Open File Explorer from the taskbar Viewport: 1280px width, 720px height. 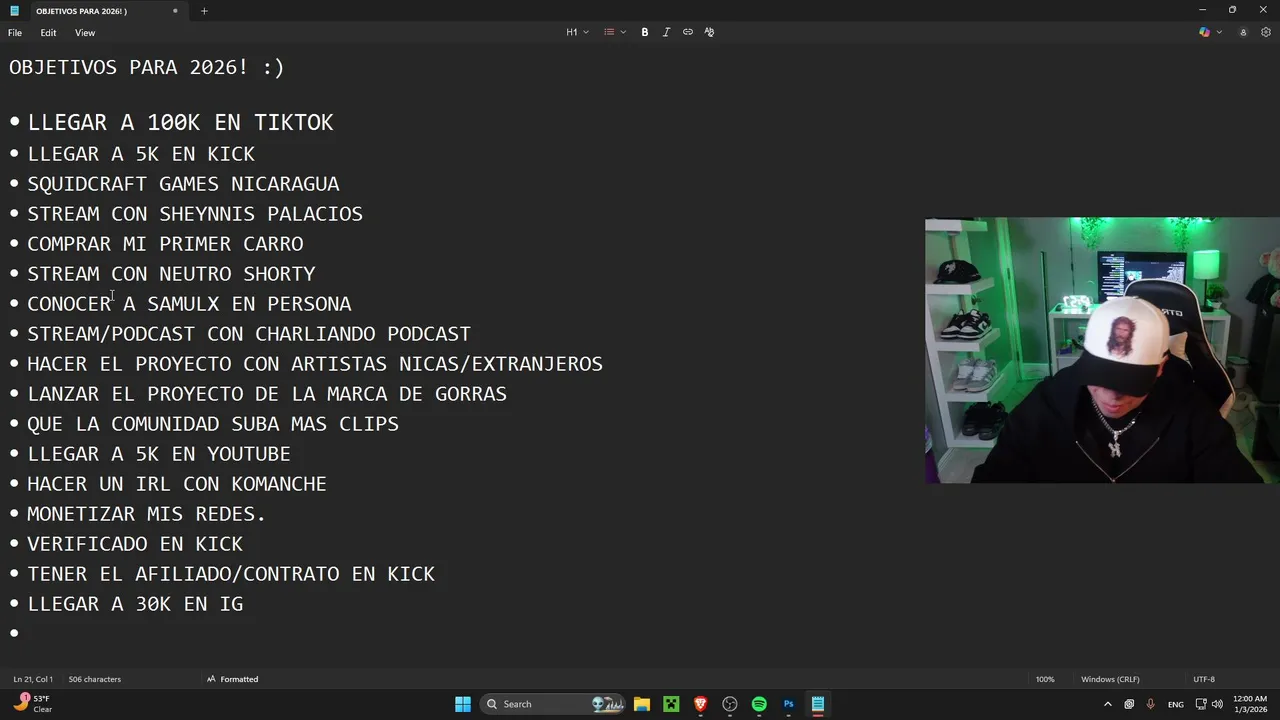(642, 704)
